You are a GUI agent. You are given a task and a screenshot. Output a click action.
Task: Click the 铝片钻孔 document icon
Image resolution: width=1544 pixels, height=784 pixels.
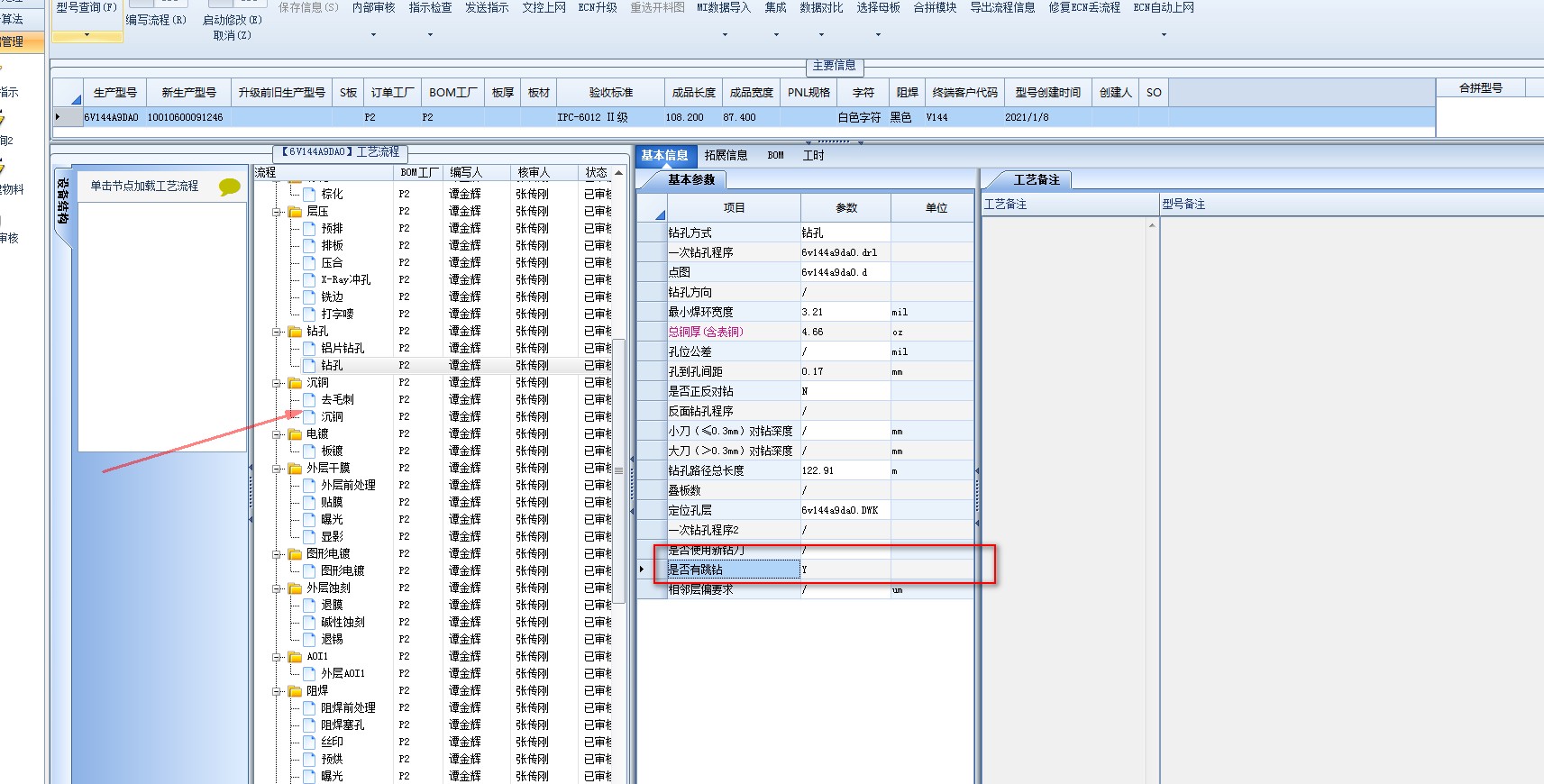point(310,348)
